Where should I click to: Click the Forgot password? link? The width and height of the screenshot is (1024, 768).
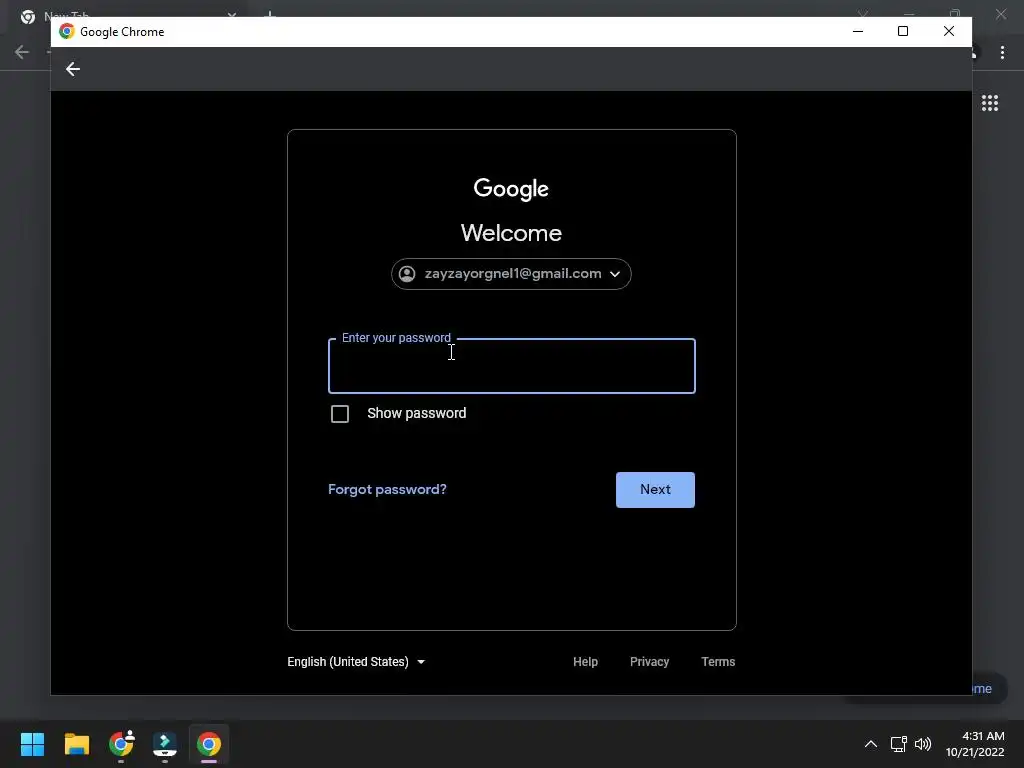coord(387,489)
